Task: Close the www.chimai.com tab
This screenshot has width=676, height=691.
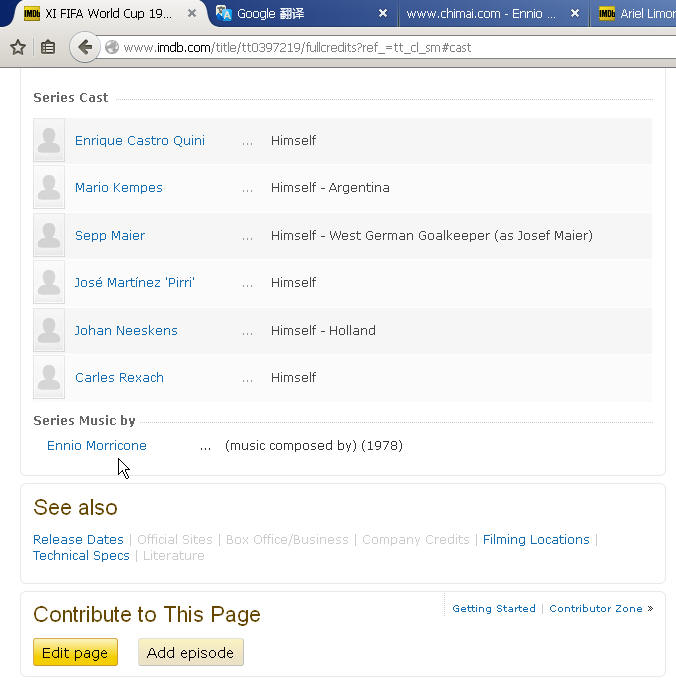Action: (575, 13)
